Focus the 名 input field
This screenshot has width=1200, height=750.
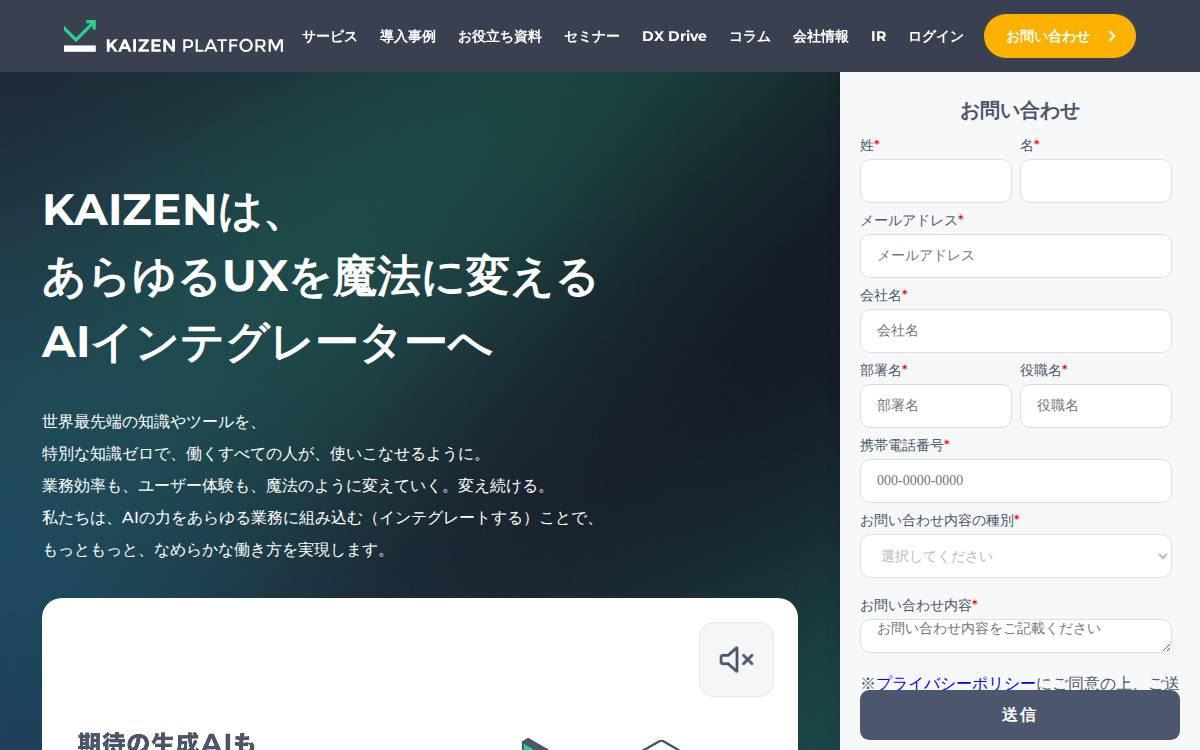point(1095,181)
